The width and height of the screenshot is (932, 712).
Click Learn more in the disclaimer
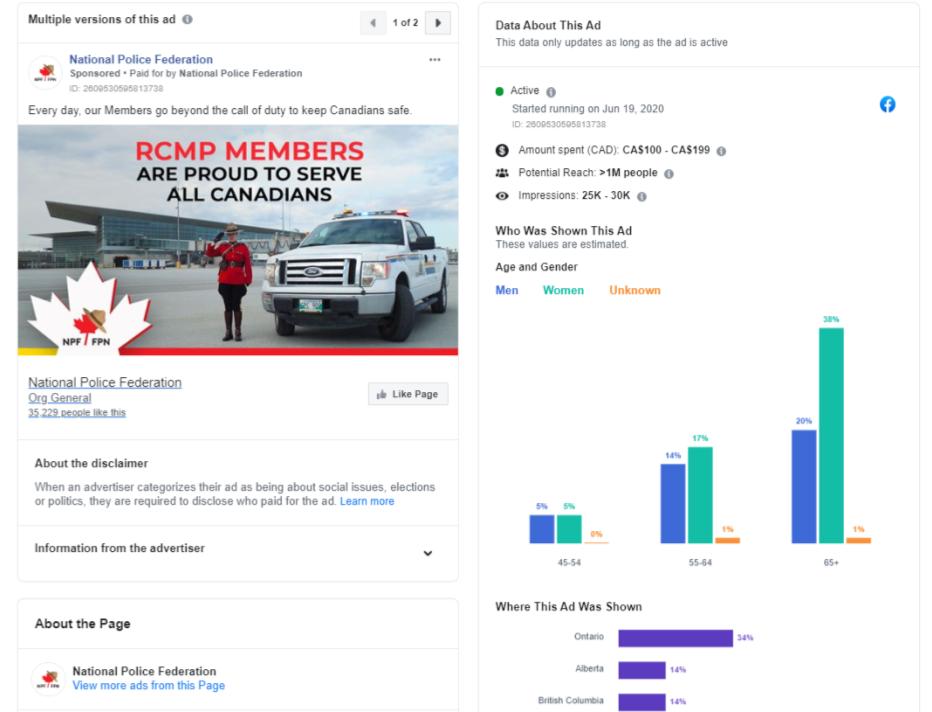click(367, 501)
